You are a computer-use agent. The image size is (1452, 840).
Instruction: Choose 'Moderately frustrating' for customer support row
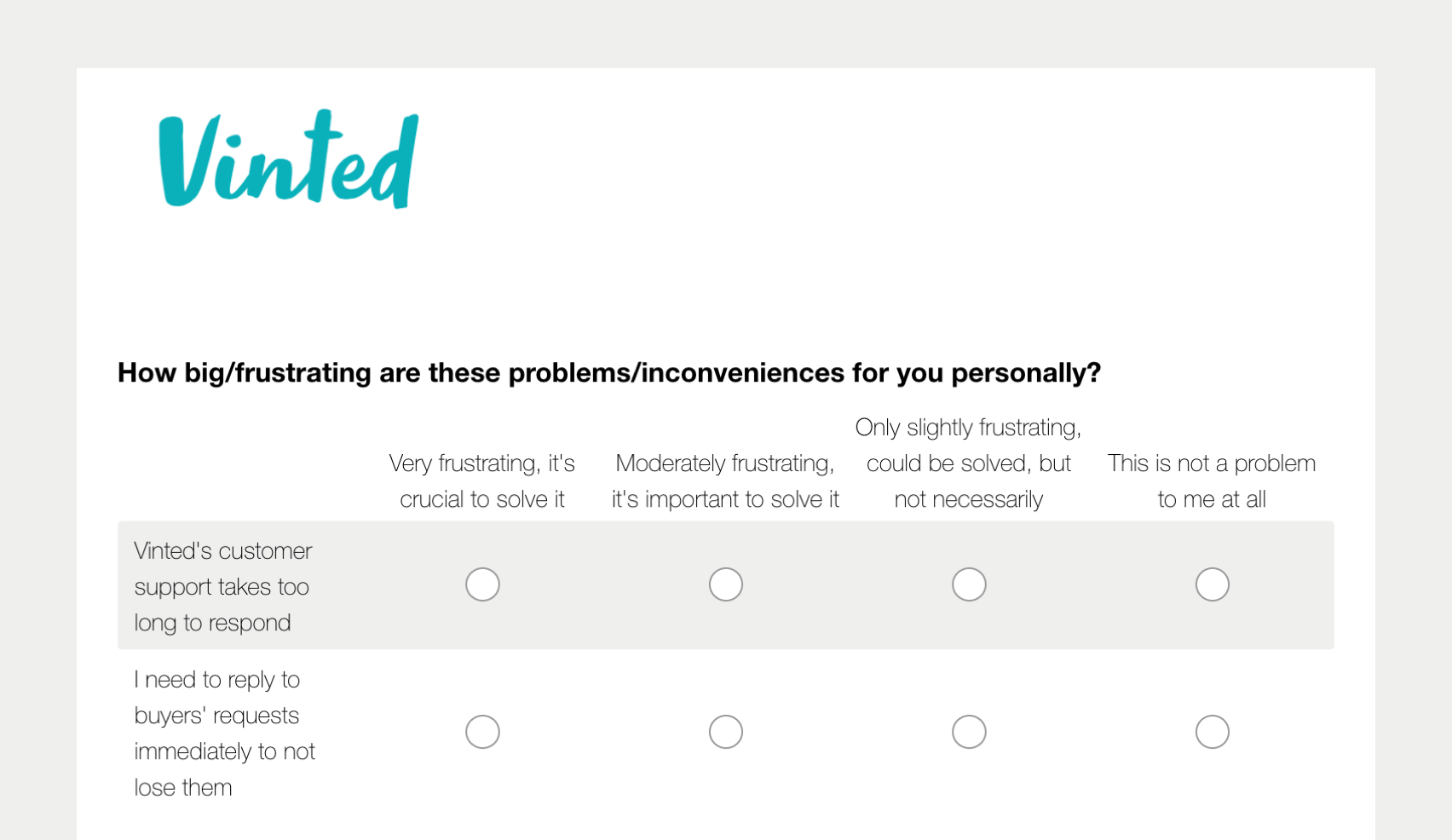tap(725, 584)
